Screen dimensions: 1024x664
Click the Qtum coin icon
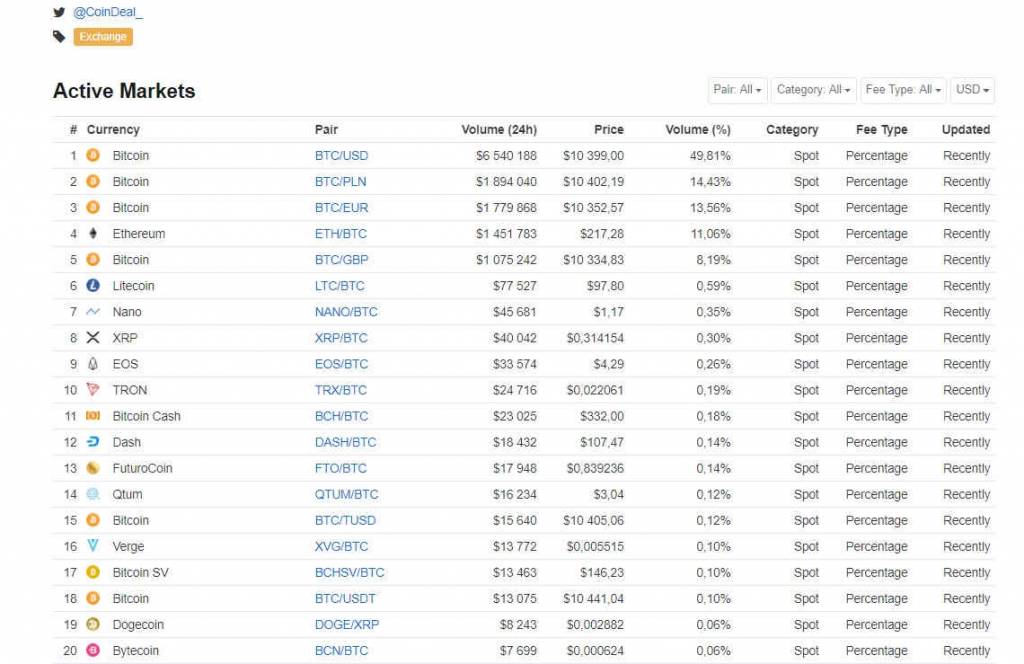(x=93, y=494)
